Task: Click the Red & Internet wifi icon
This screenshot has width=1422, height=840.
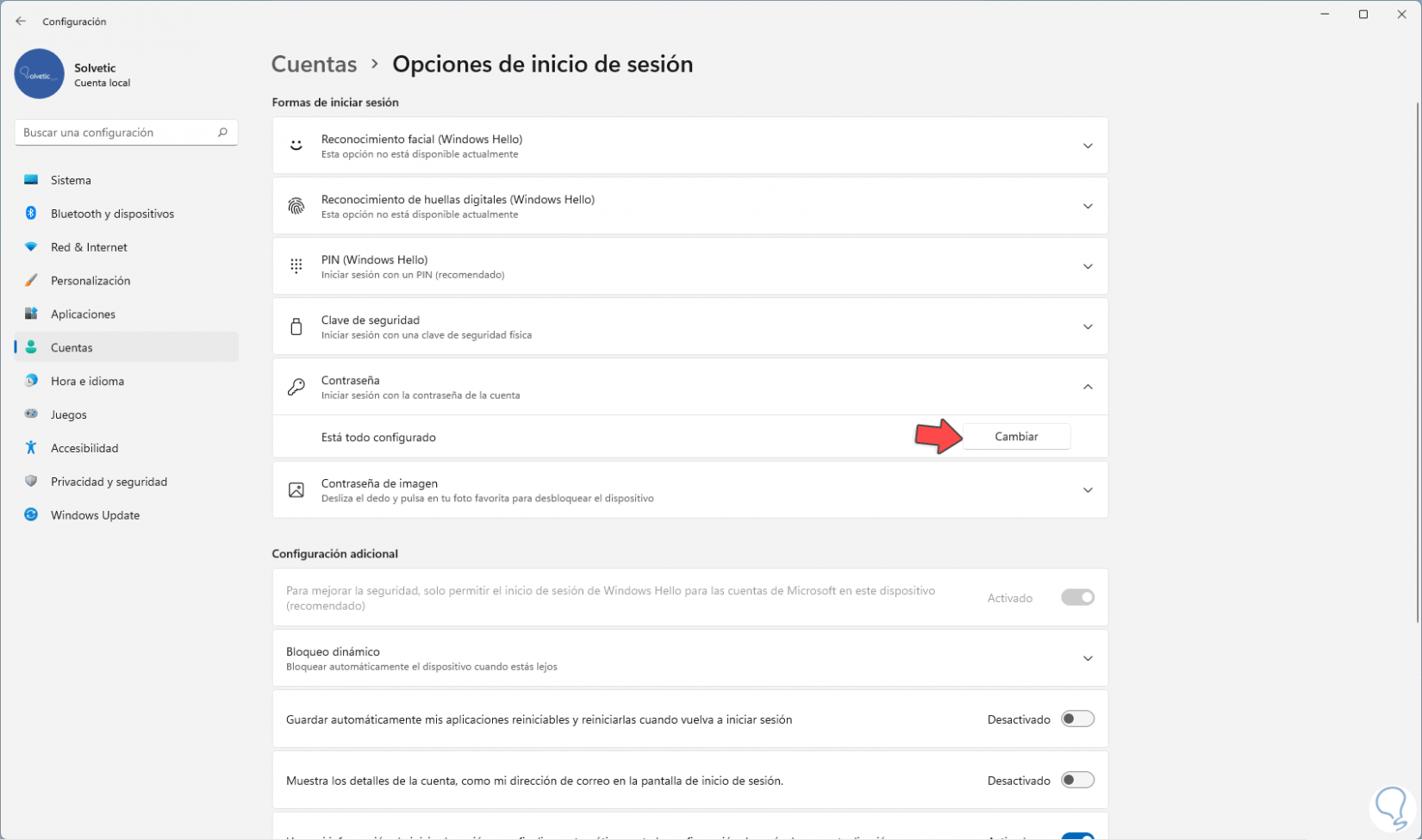Action: tap(31, 247)
